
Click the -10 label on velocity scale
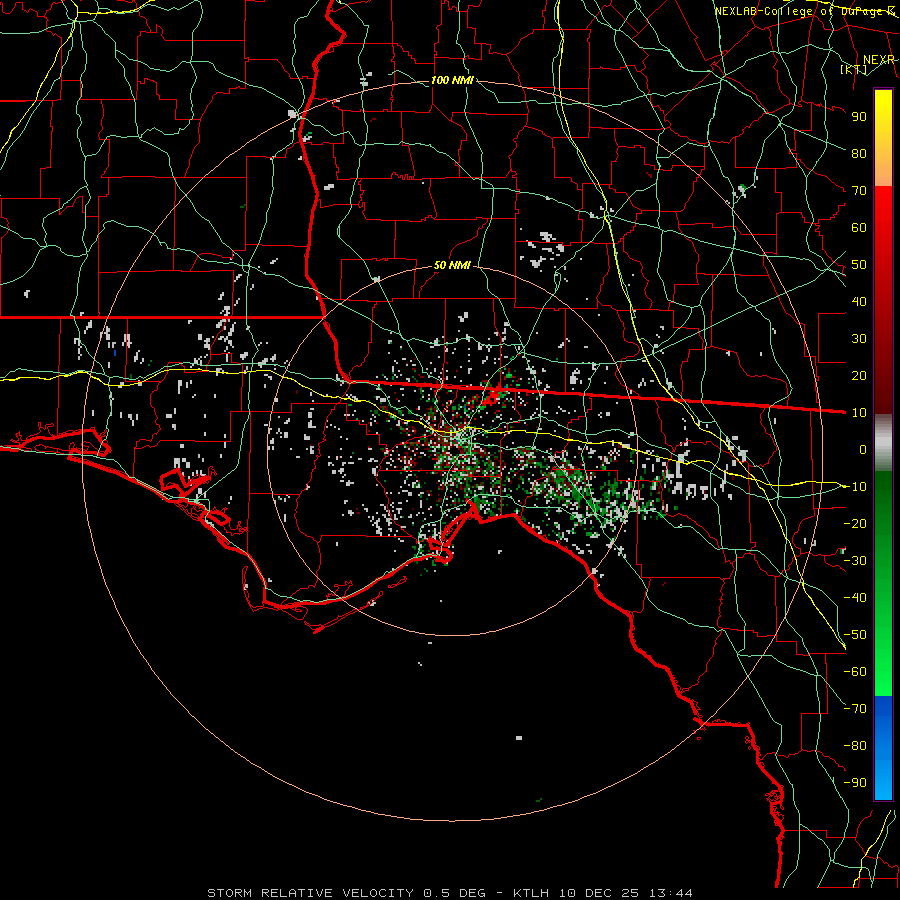coord(855,487)
